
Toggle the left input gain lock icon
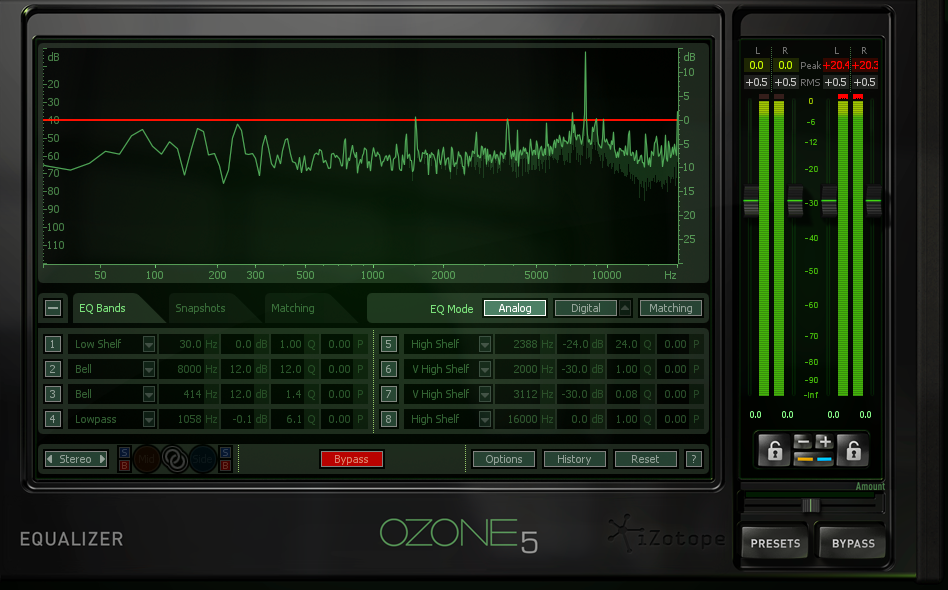(774, 450)
